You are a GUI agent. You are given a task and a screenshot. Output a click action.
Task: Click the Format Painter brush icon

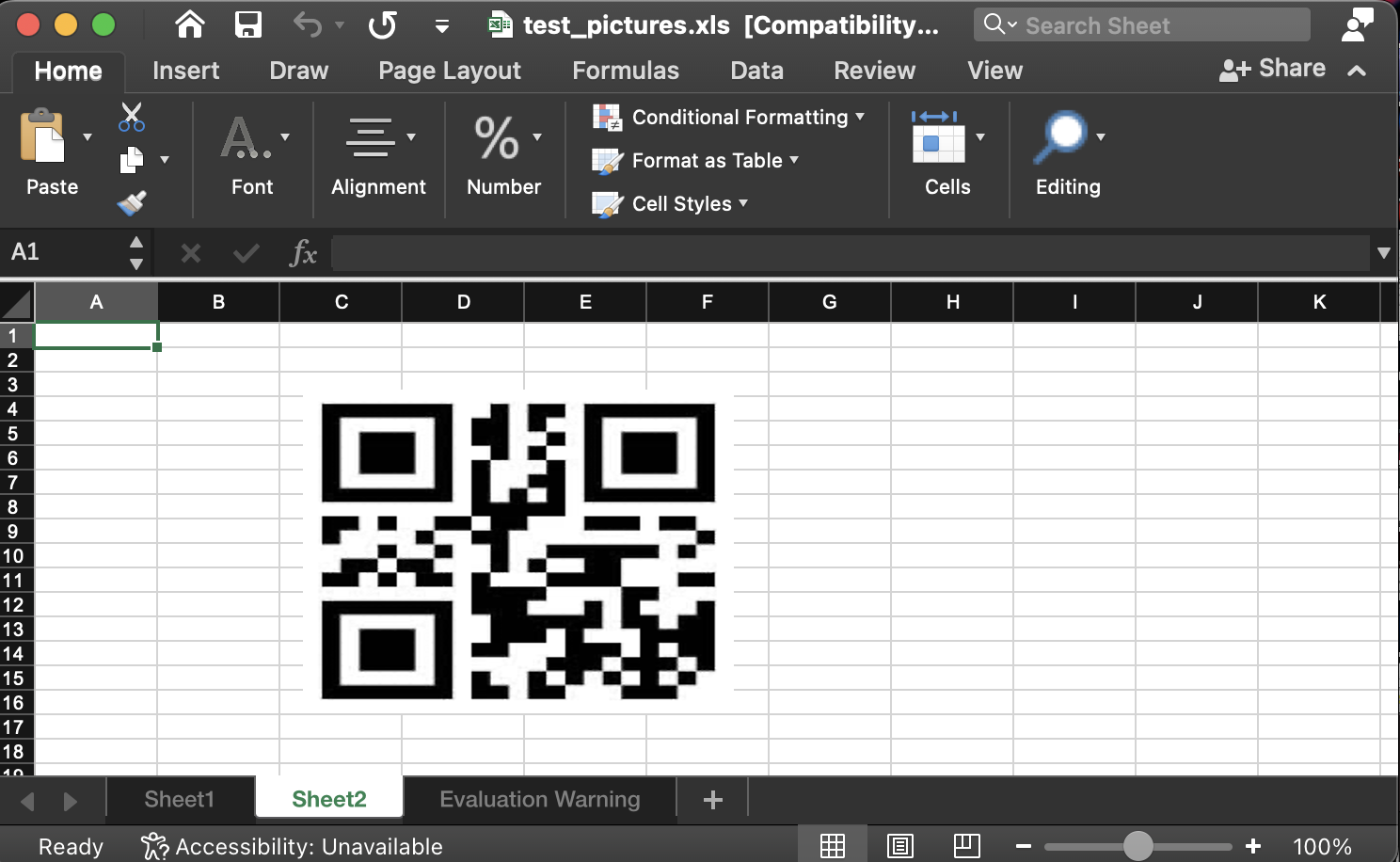132,202
